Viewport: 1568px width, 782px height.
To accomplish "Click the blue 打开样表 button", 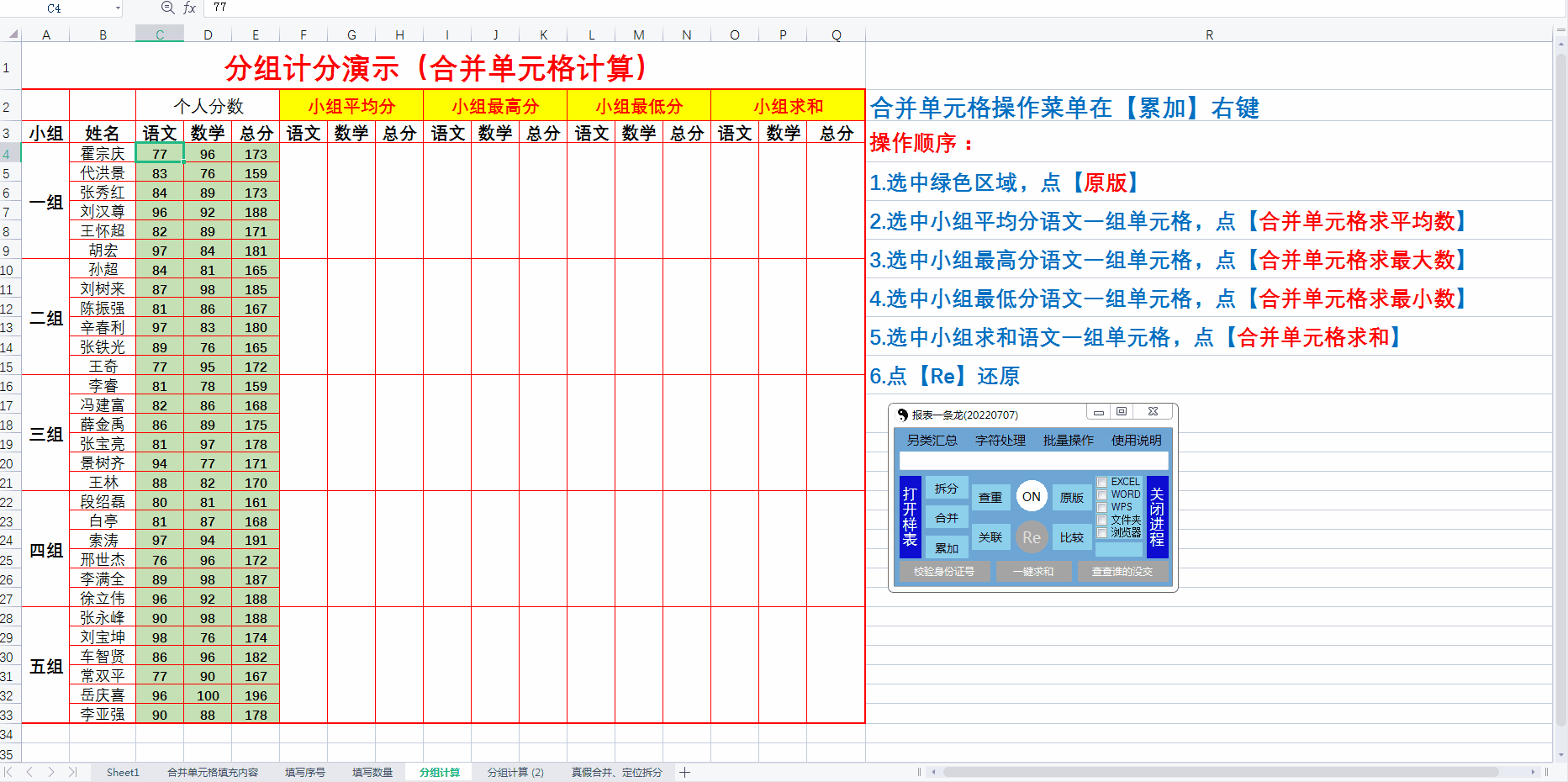I will tap(911, 516).
